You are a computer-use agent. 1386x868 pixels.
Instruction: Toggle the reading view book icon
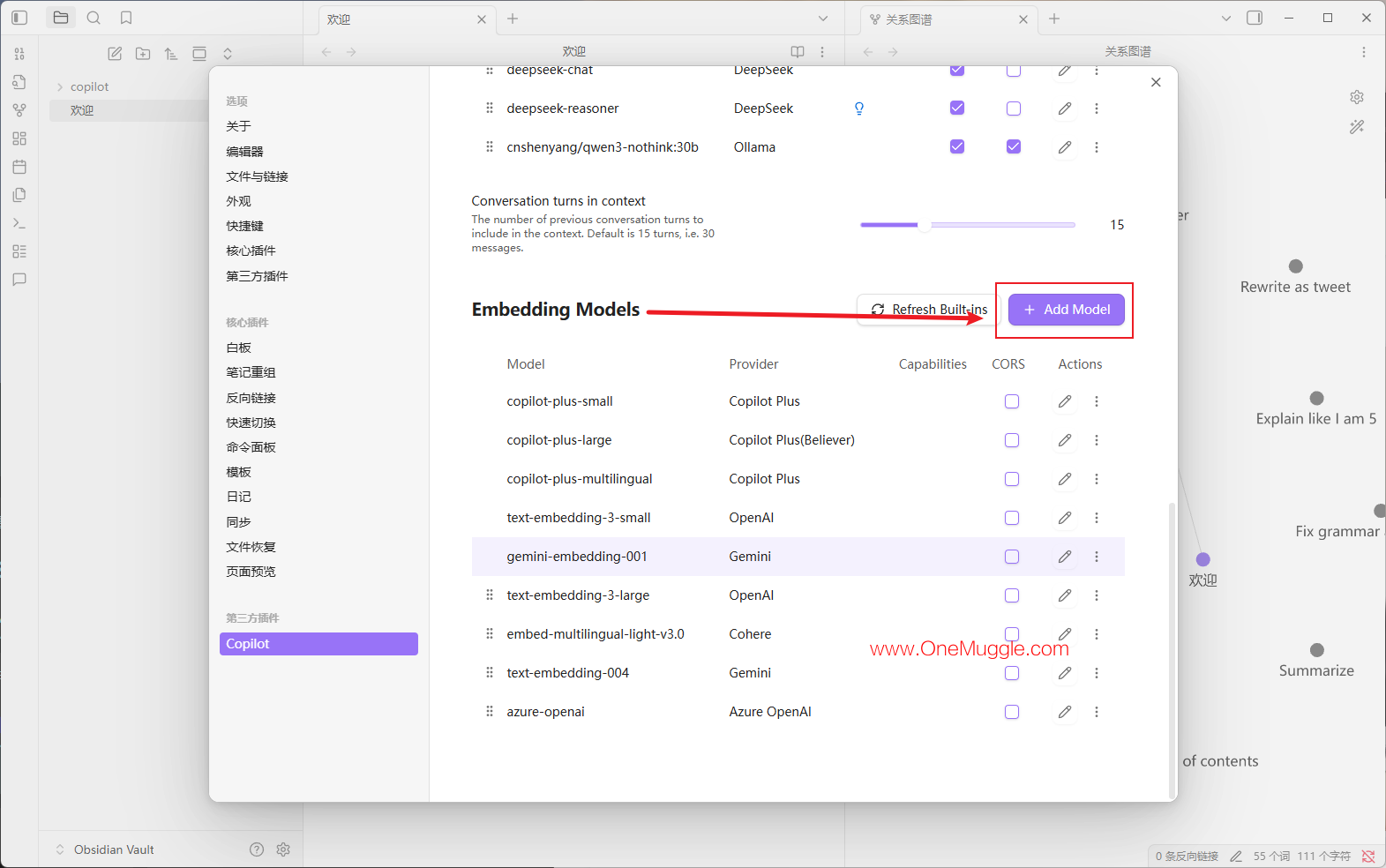pos(798,52)
